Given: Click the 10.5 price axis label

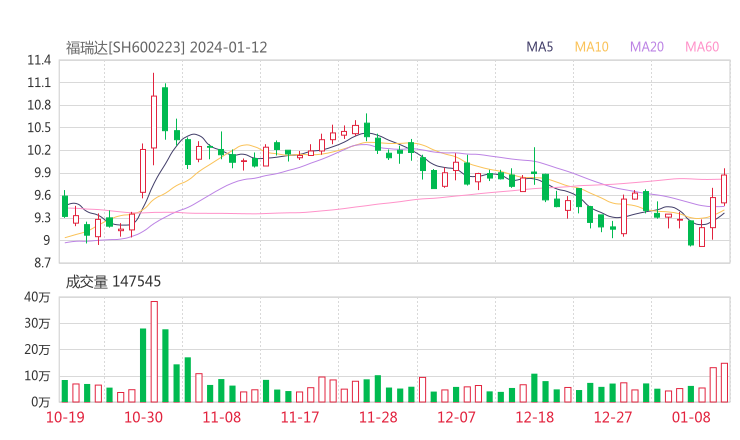Looking at the screenshot, I should click(39, 127).
